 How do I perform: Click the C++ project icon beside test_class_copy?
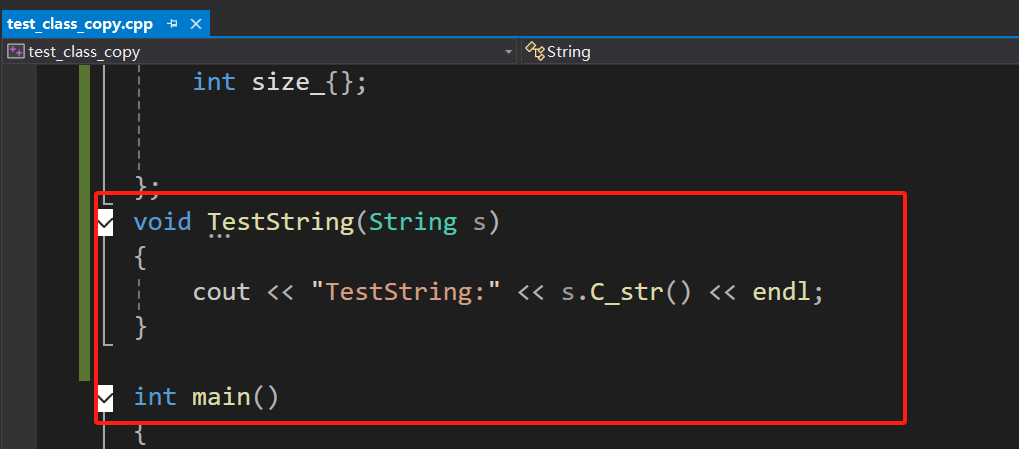tap(16, 52)
